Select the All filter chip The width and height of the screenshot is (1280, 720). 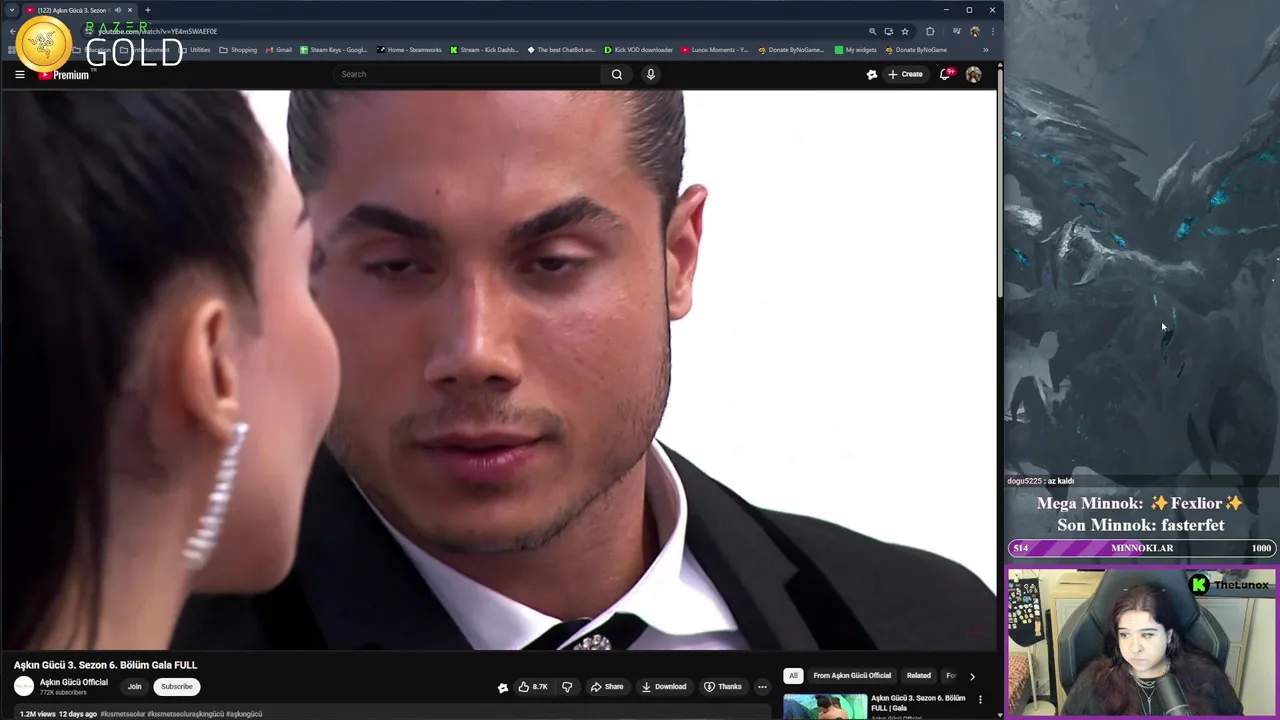point(793,675)
